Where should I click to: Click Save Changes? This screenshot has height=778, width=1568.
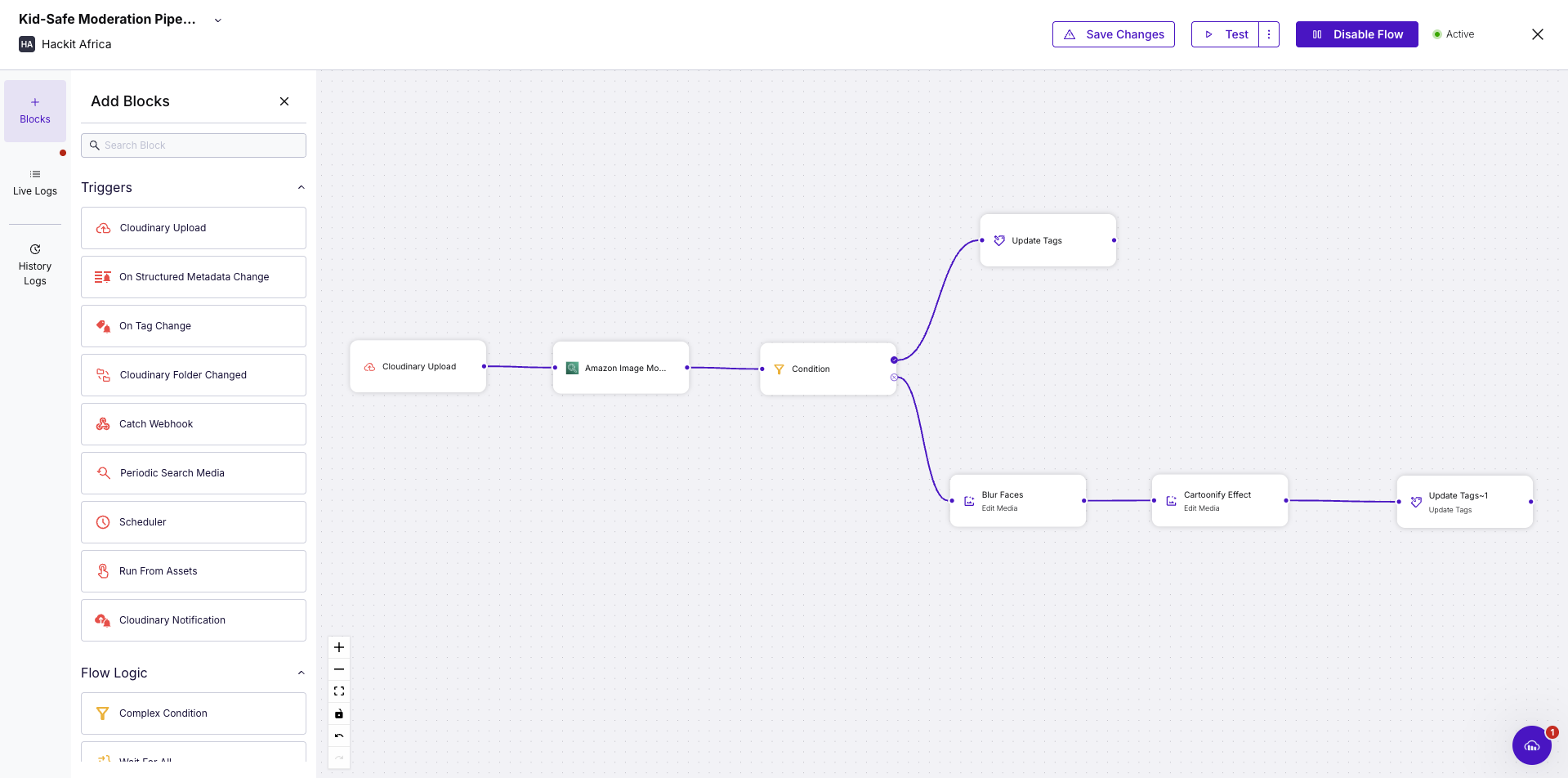1113,34
